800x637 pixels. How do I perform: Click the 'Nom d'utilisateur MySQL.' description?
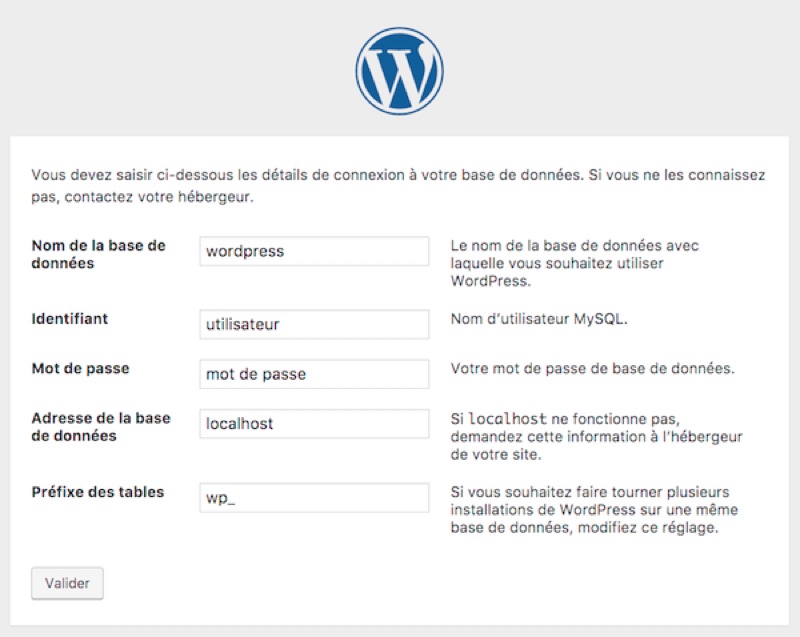coord(538,320)
